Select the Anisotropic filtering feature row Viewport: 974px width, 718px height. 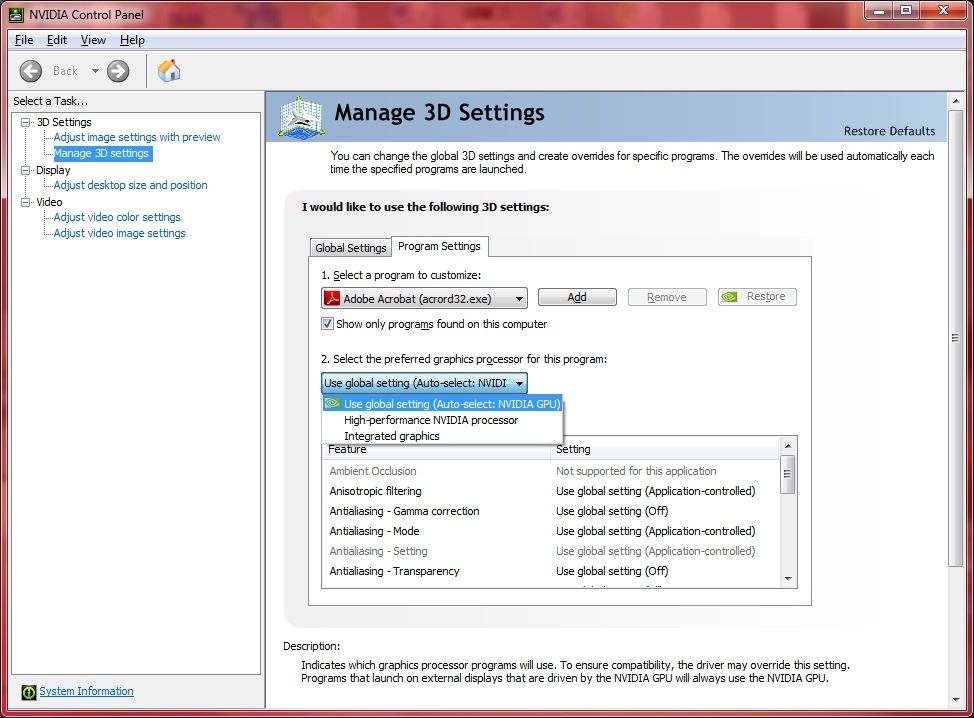[x=551, y=491]
